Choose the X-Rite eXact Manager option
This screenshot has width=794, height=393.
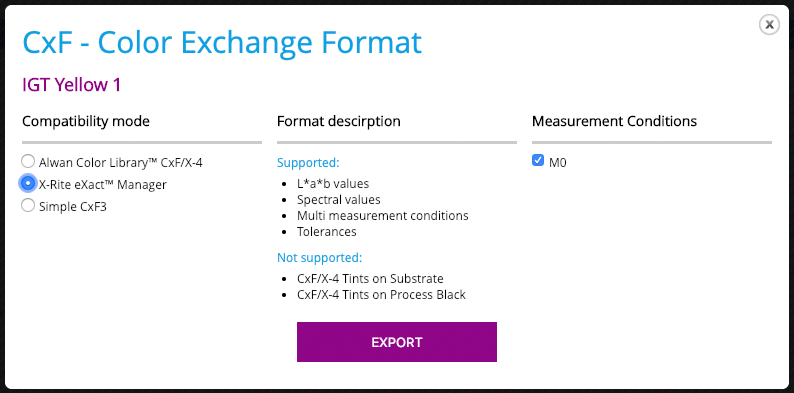point(28,183)
